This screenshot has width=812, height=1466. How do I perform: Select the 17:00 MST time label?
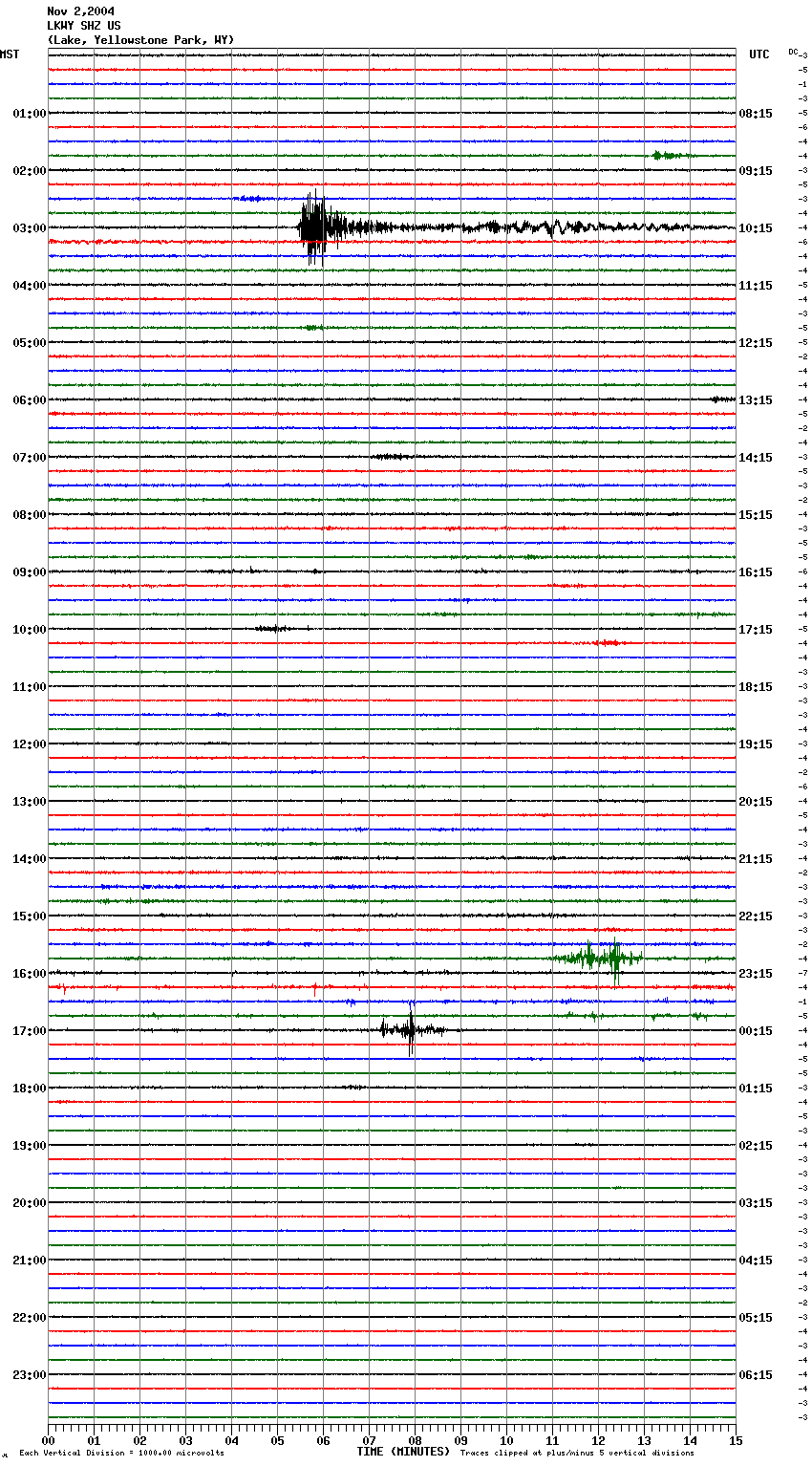30,1031
